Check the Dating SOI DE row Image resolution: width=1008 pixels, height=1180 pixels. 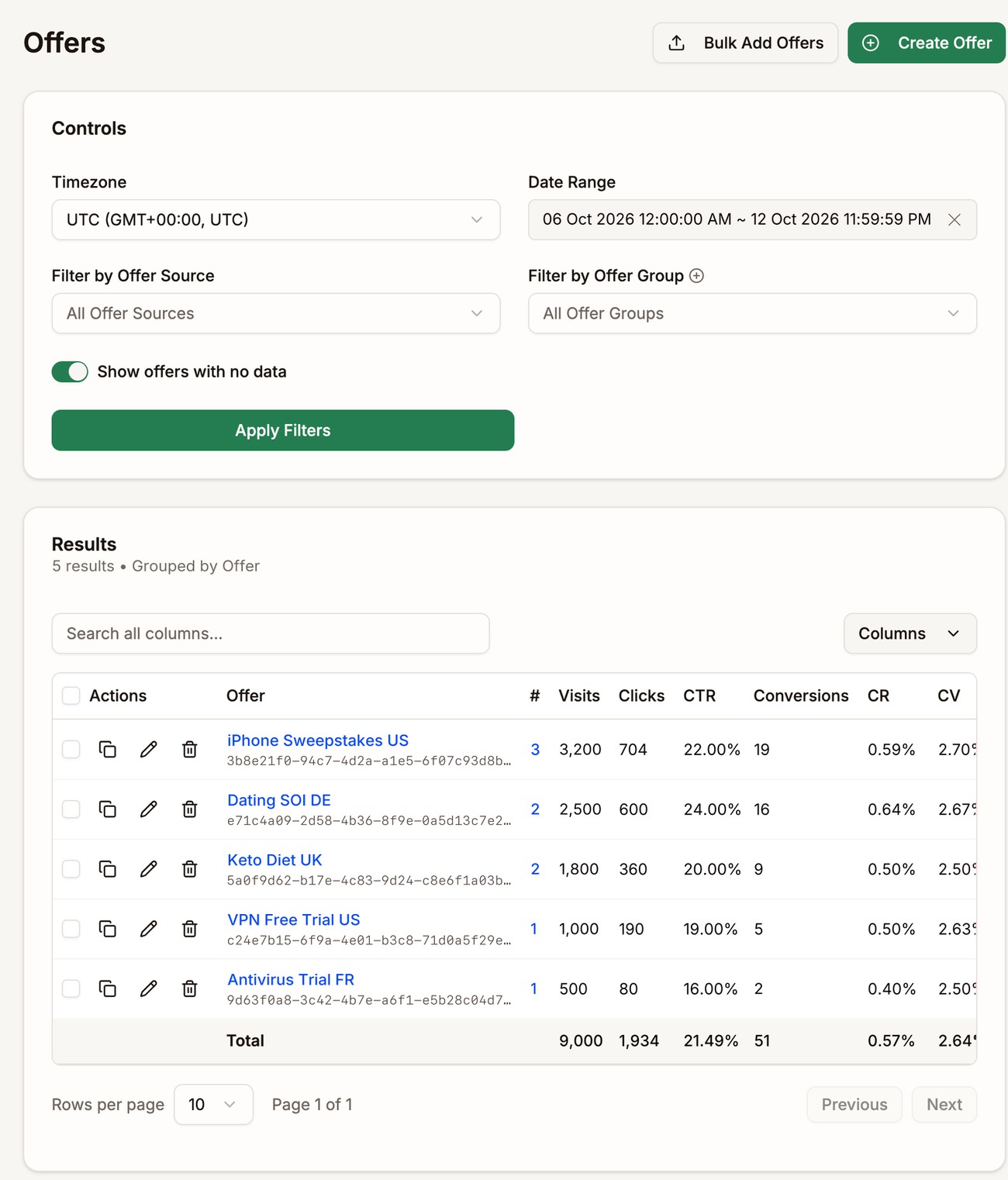click(x=71, y=809)
